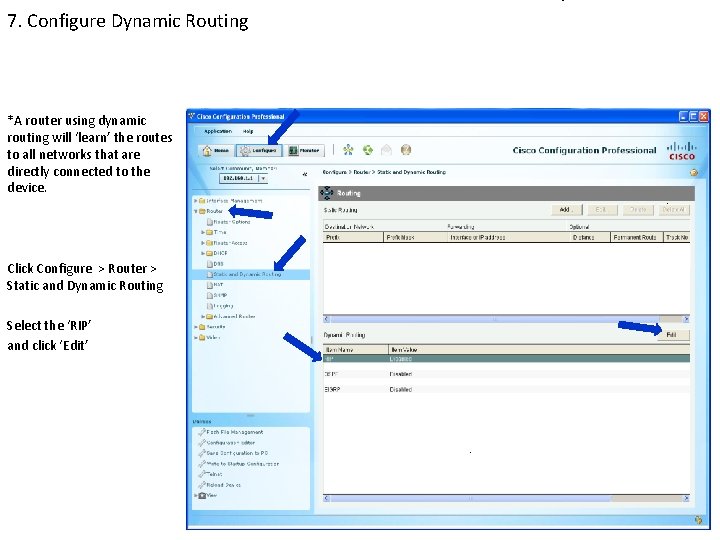
Task: Click the Distance column header
Action: tap(590, 237)
